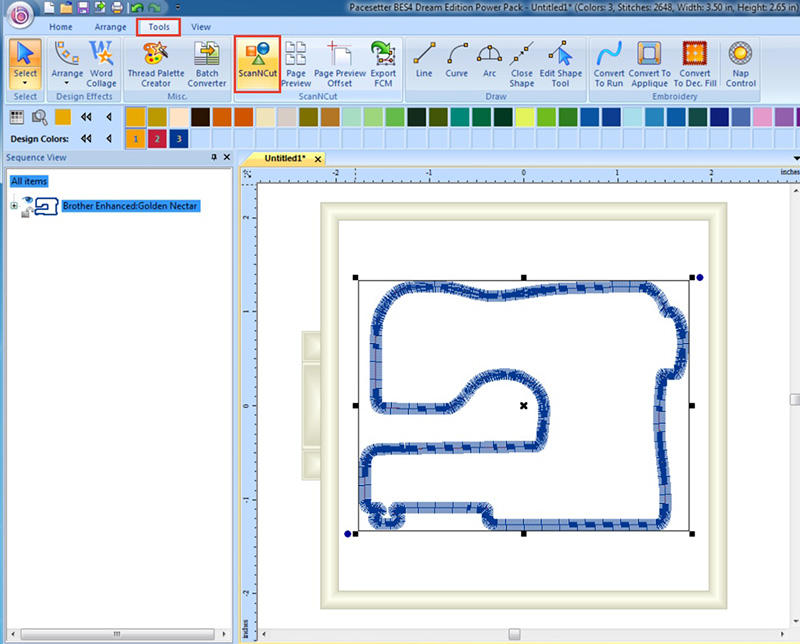Pick the bright yellow palette swatch
800x644 pixels.
524,117
